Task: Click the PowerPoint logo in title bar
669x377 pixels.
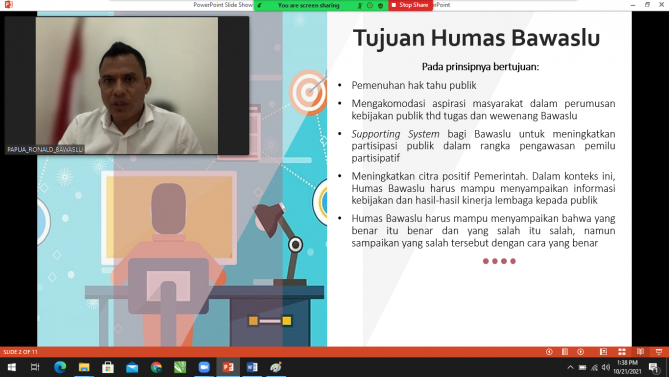Action: click(8, 5)
